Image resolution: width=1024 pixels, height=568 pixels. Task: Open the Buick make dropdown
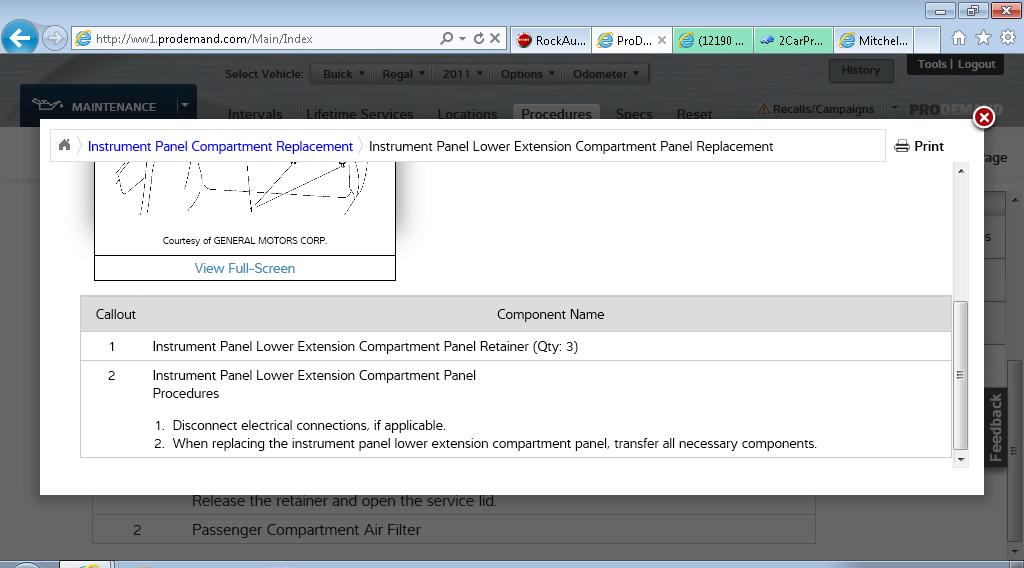tap(343, 74)
